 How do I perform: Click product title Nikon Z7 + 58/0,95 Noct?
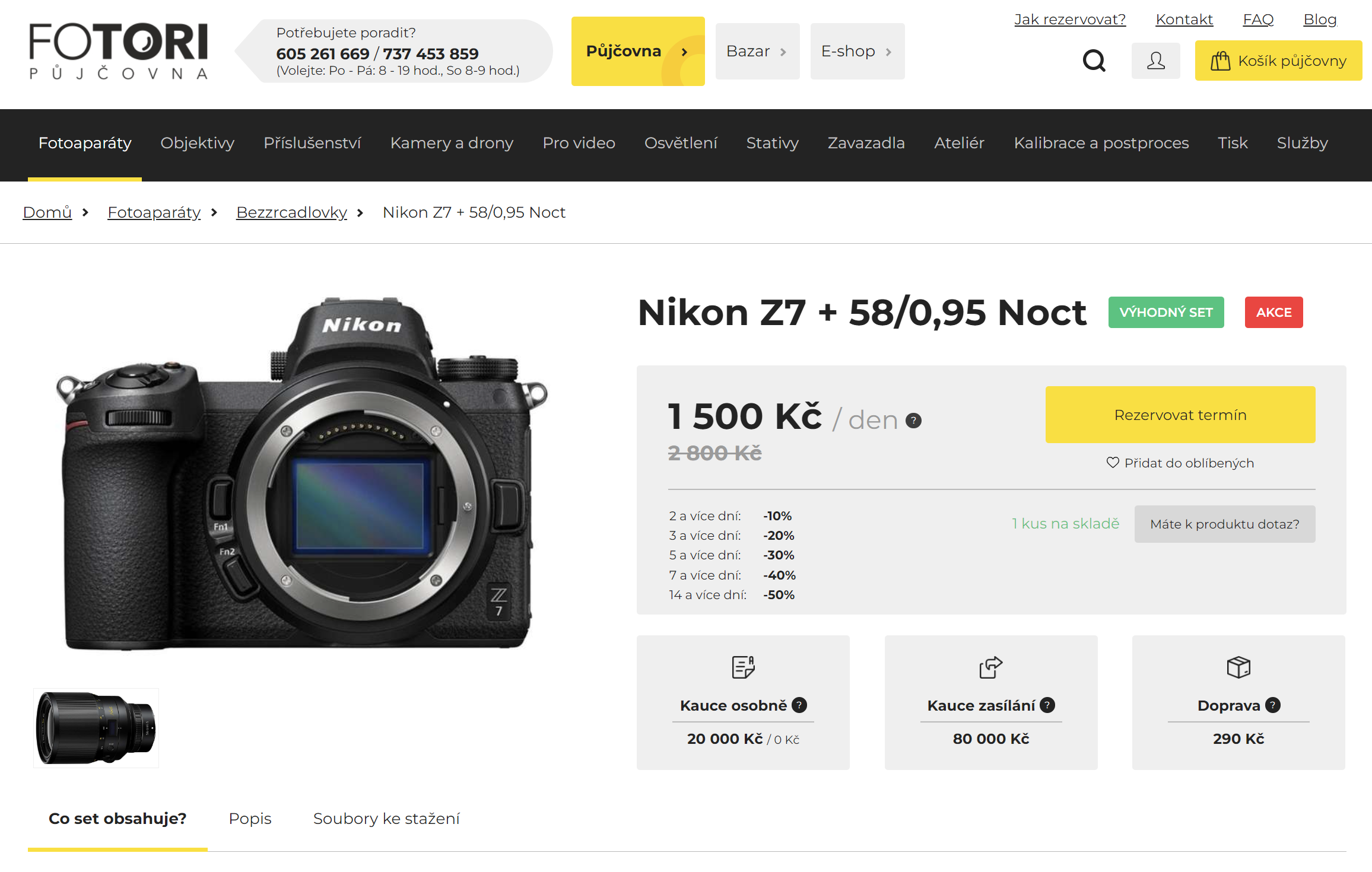862,313
